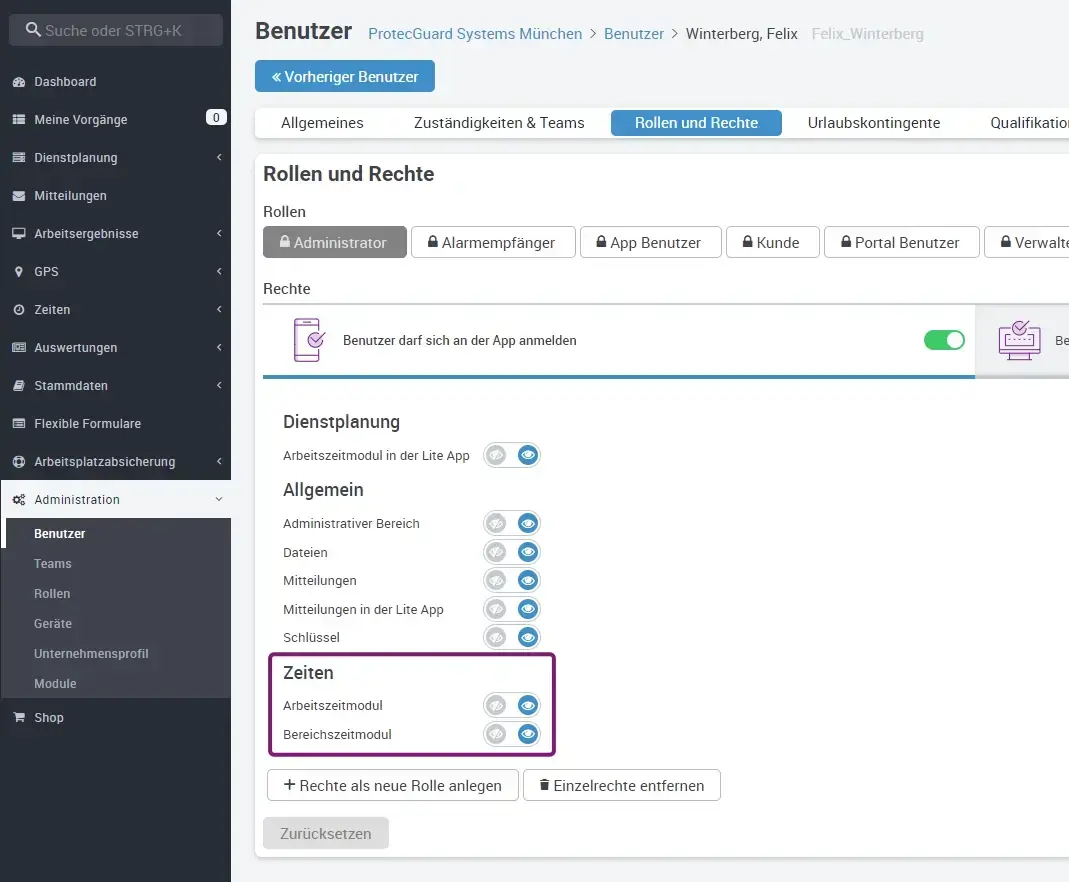Click the Flexible Formulare form icon
This screenshot has height=882, width=1069.
[x=18, y=424]
